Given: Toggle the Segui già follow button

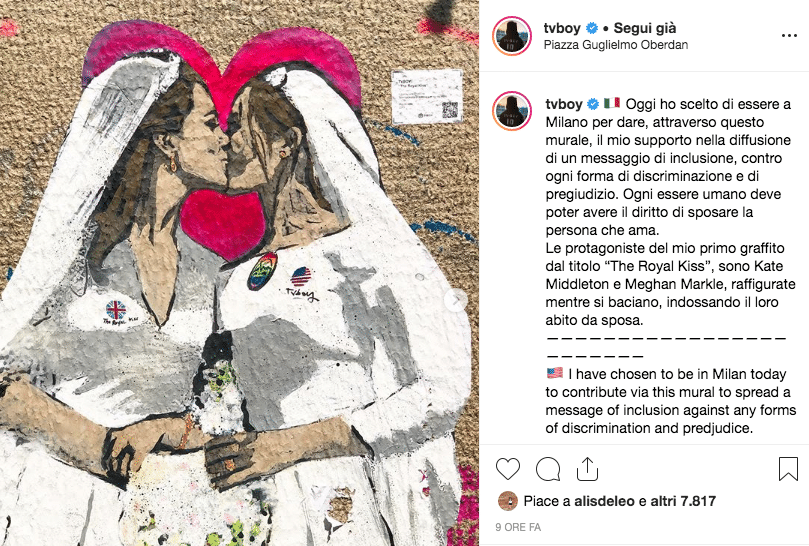Looking at the screenshot, I should tap(644, 28).
